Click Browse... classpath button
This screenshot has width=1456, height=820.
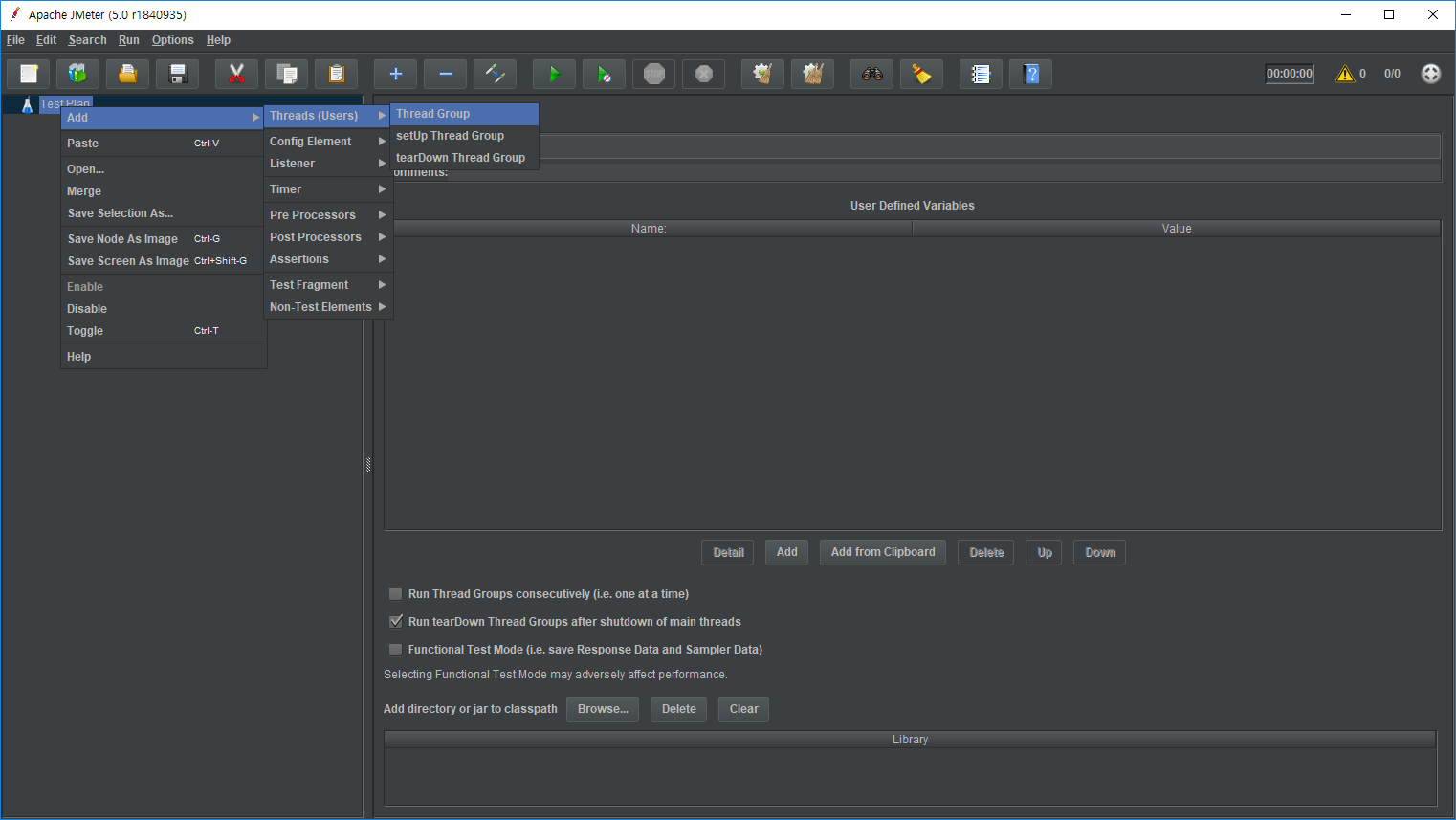pyautogui.click(x=603, y=709)
